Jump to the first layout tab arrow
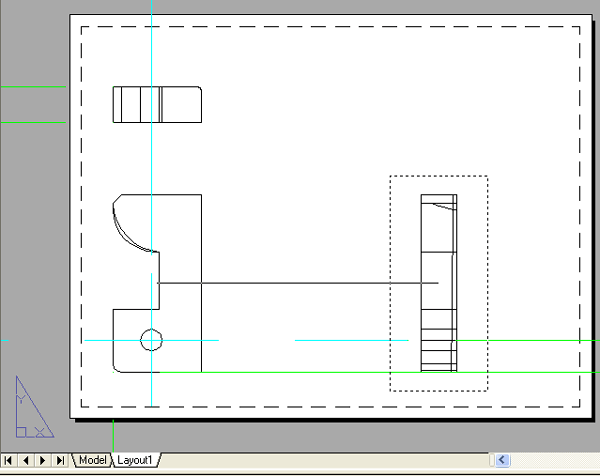Screen dimensions: 600x476 (9, 460)
